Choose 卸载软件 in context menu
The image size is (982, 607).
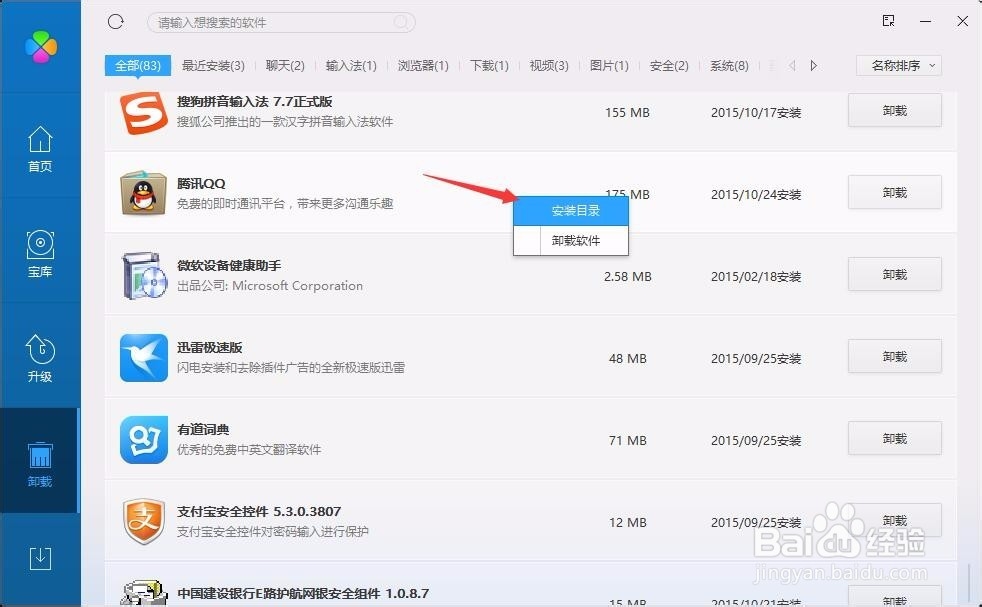click(x=571, y=241)
